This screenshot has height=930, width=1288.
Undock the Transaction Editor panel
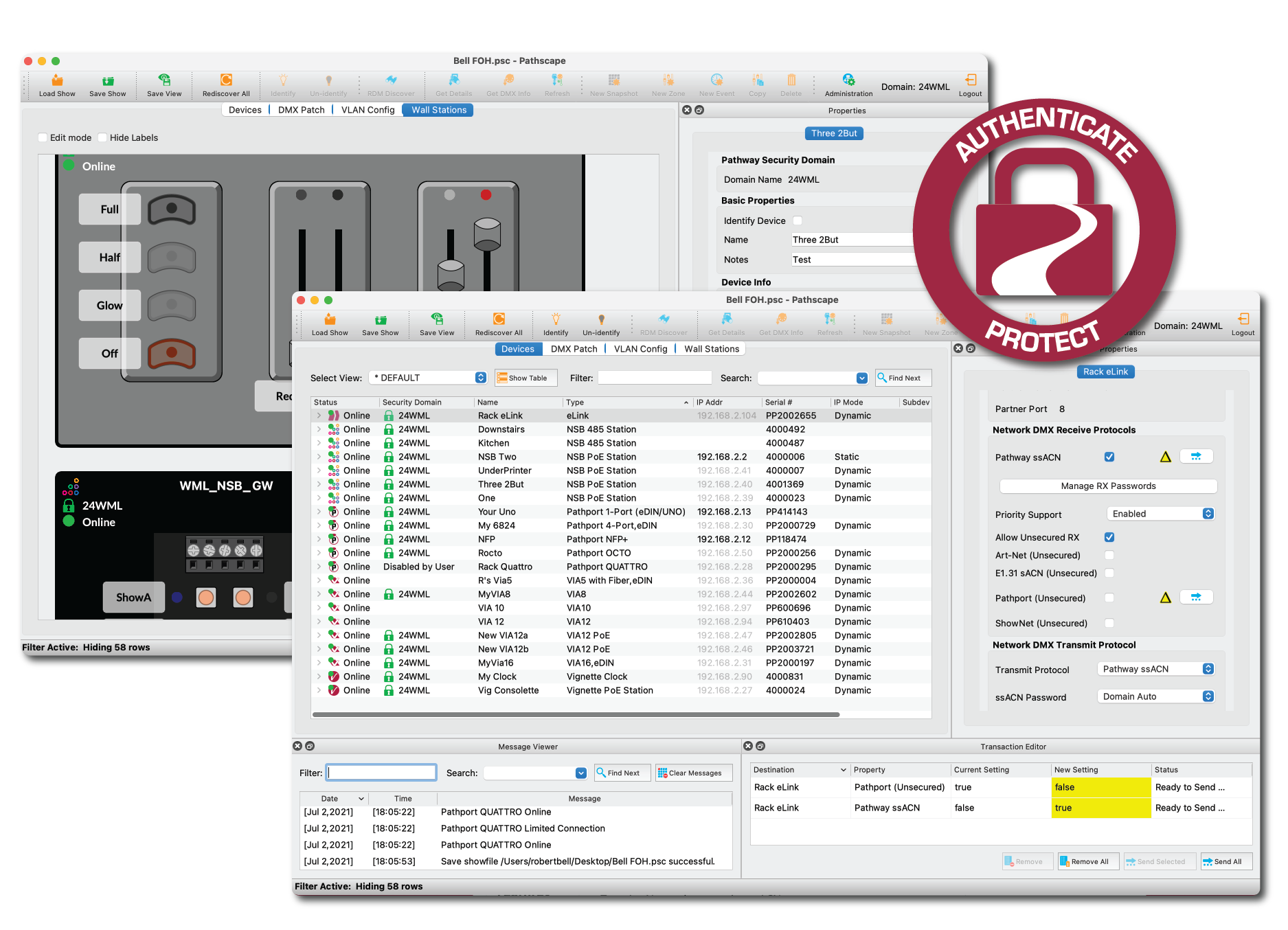[760, 746]
